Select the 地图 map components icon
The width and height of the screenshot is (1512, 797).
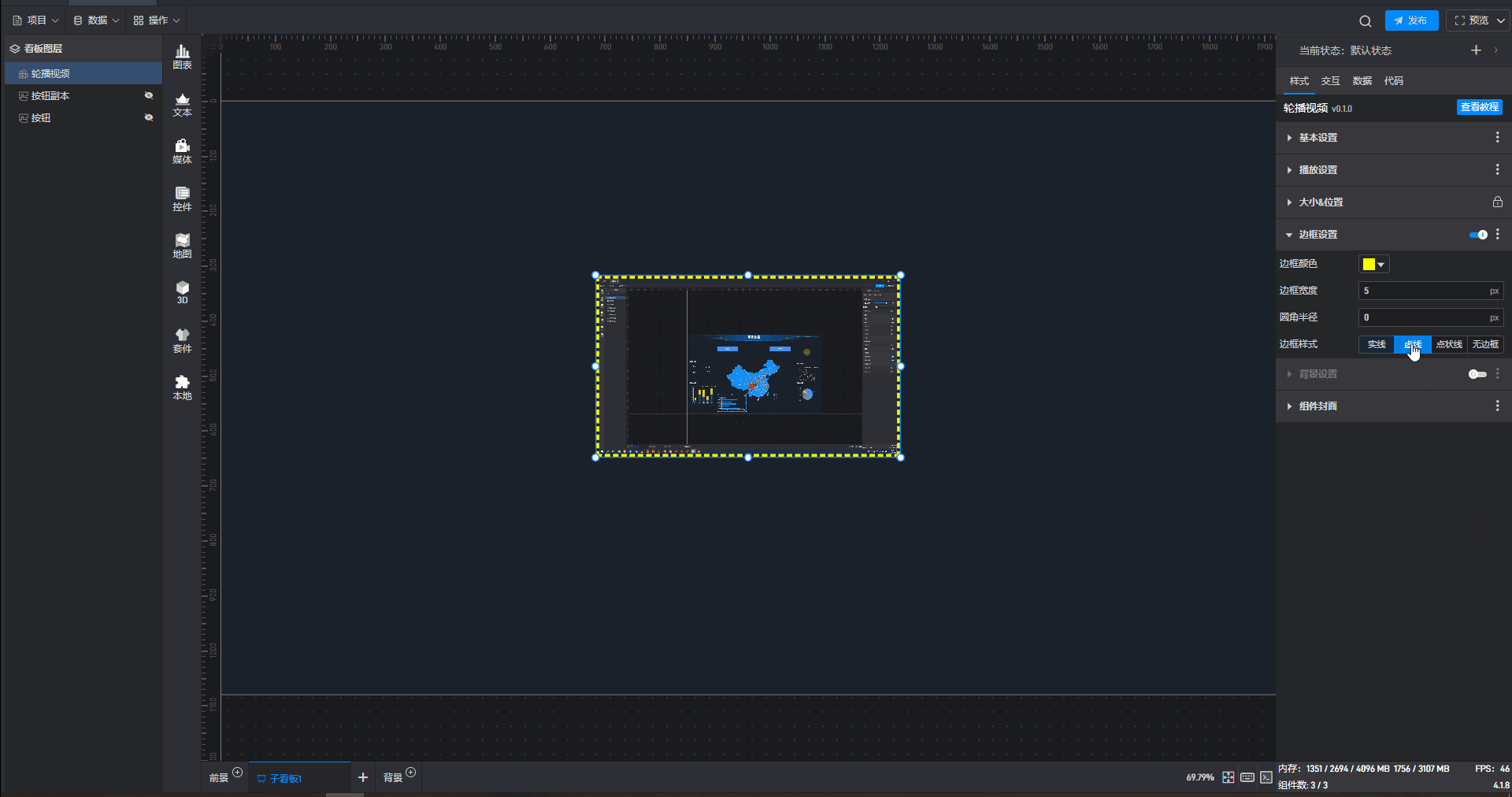[x=182, y=246]
